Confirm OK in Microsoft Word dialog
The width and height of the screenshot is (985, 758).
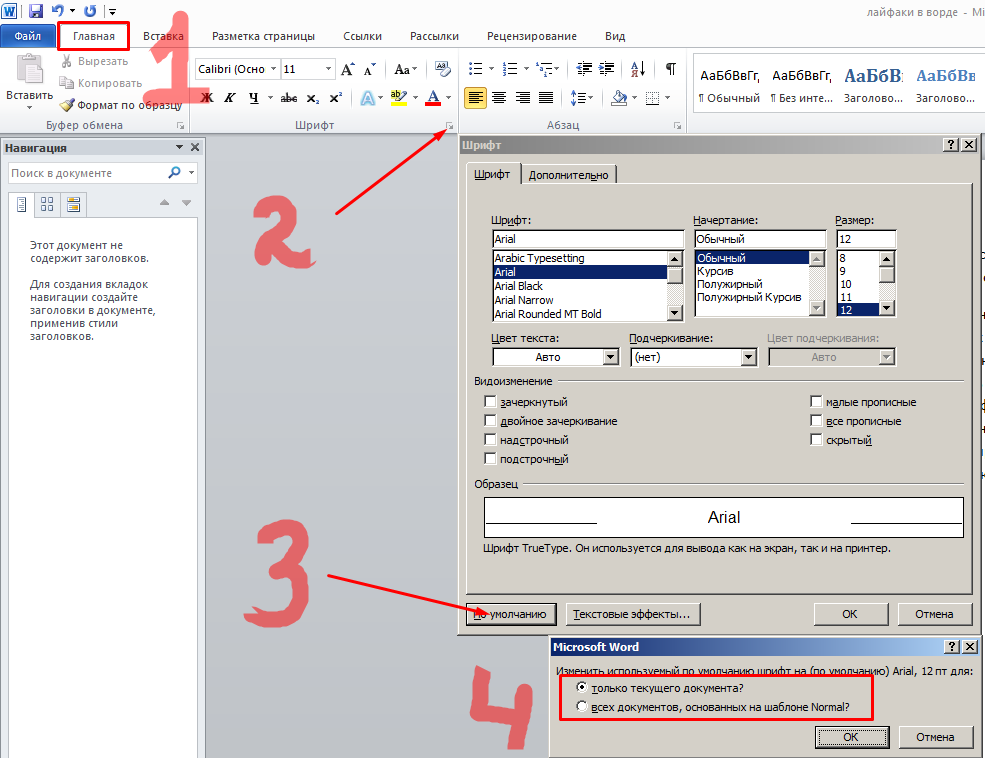point(851,737)
